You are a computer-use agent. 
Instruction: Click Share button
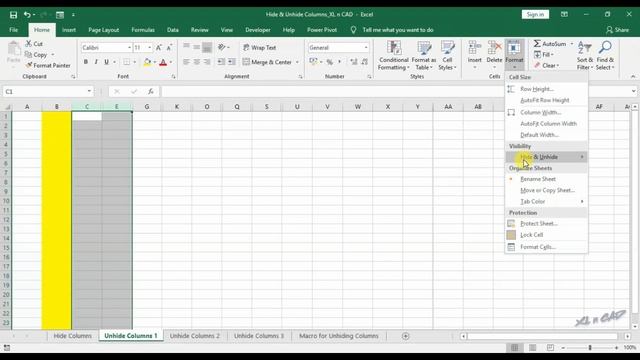click(x=618, y=30)
